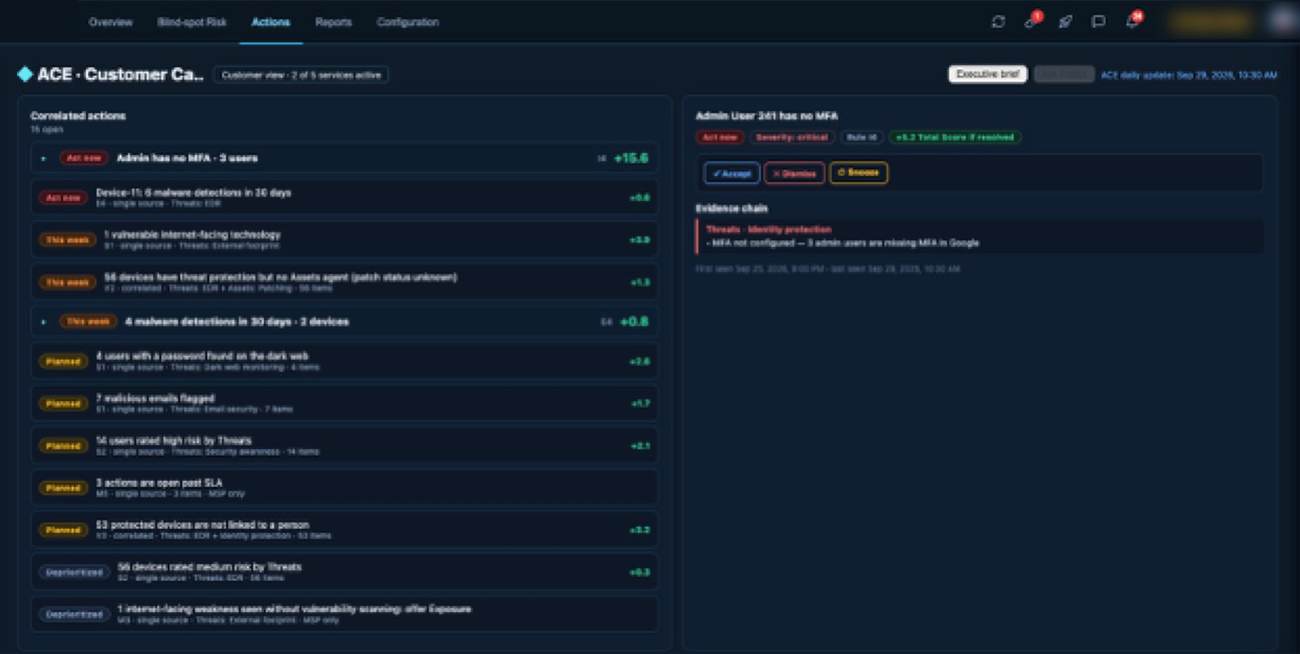This screenshot has width=1300, height=654.
Task: Select 'Device-11: 6 malware detections' row
Action: tap(344, 197)
